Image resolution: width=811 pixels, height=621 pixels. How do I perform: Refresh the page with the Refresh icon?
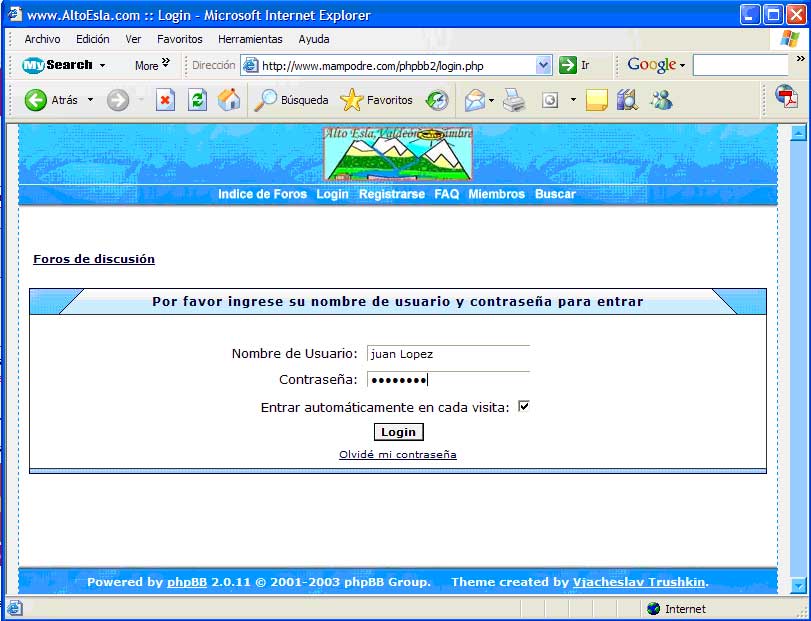click(197, 100)
